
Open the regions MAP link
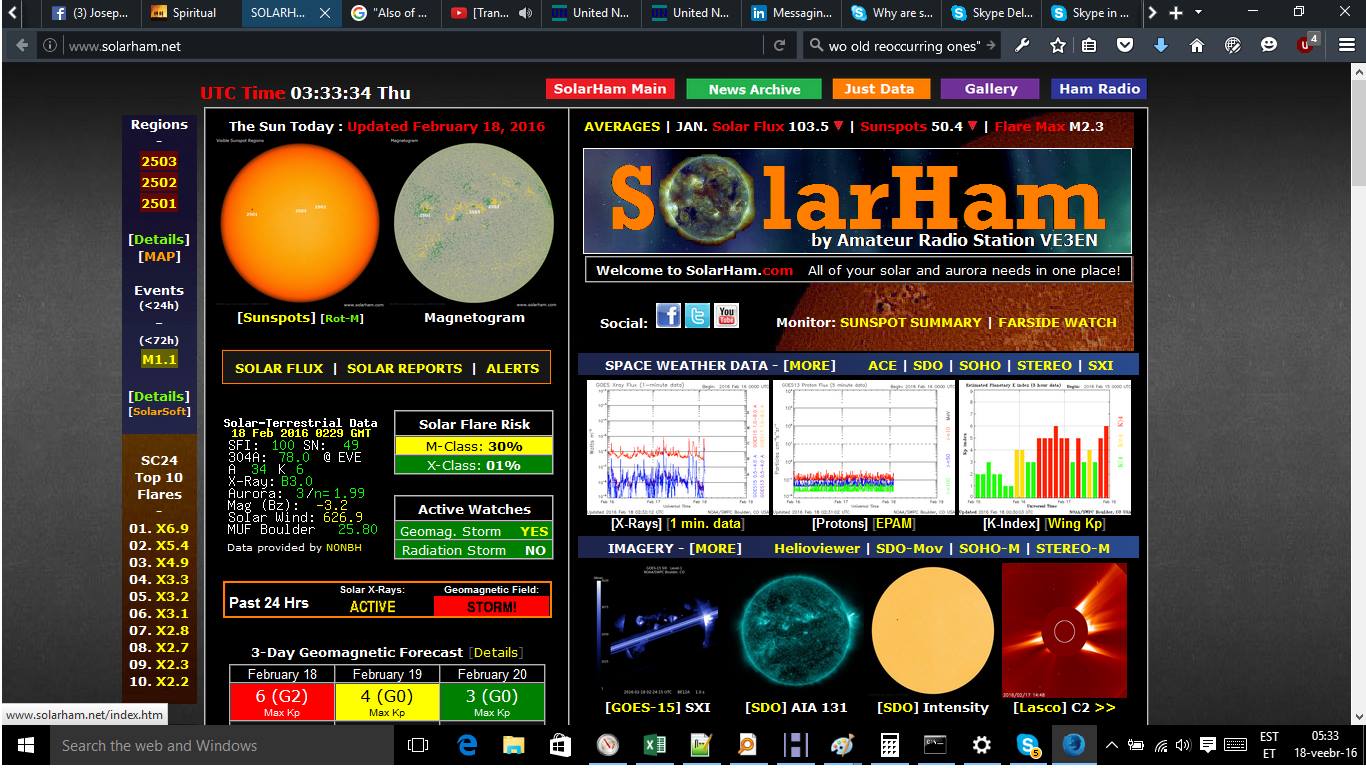pyautogui.click(x=159, y=256)
